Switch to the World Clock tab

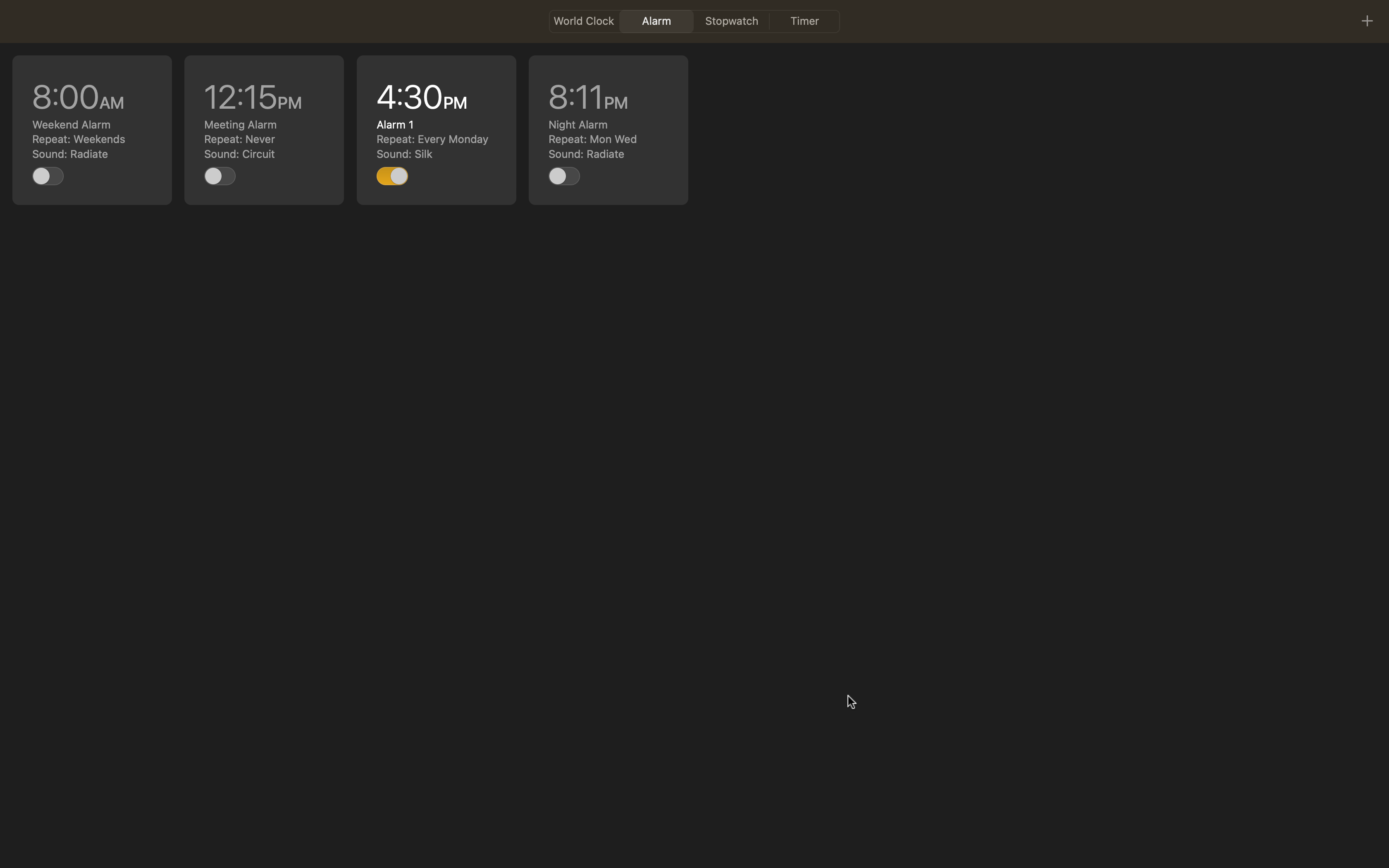click(583, 21)
